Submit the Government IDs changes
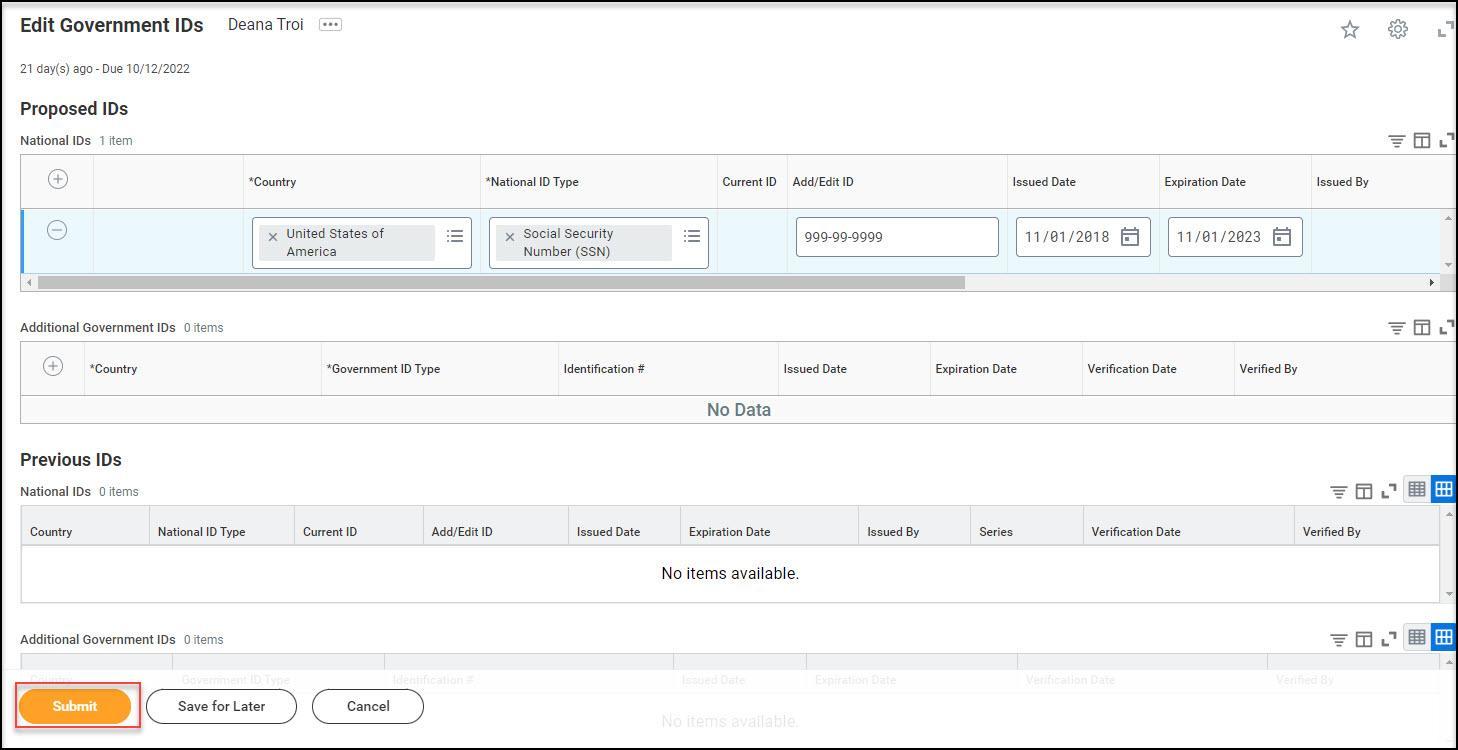 coord(75,706)
